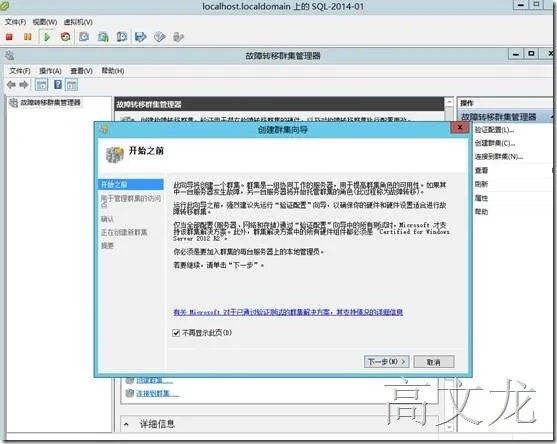Click the blue help icon in the toolbar
The height and width of the screenshot is (444, 557).
point(58,85)
